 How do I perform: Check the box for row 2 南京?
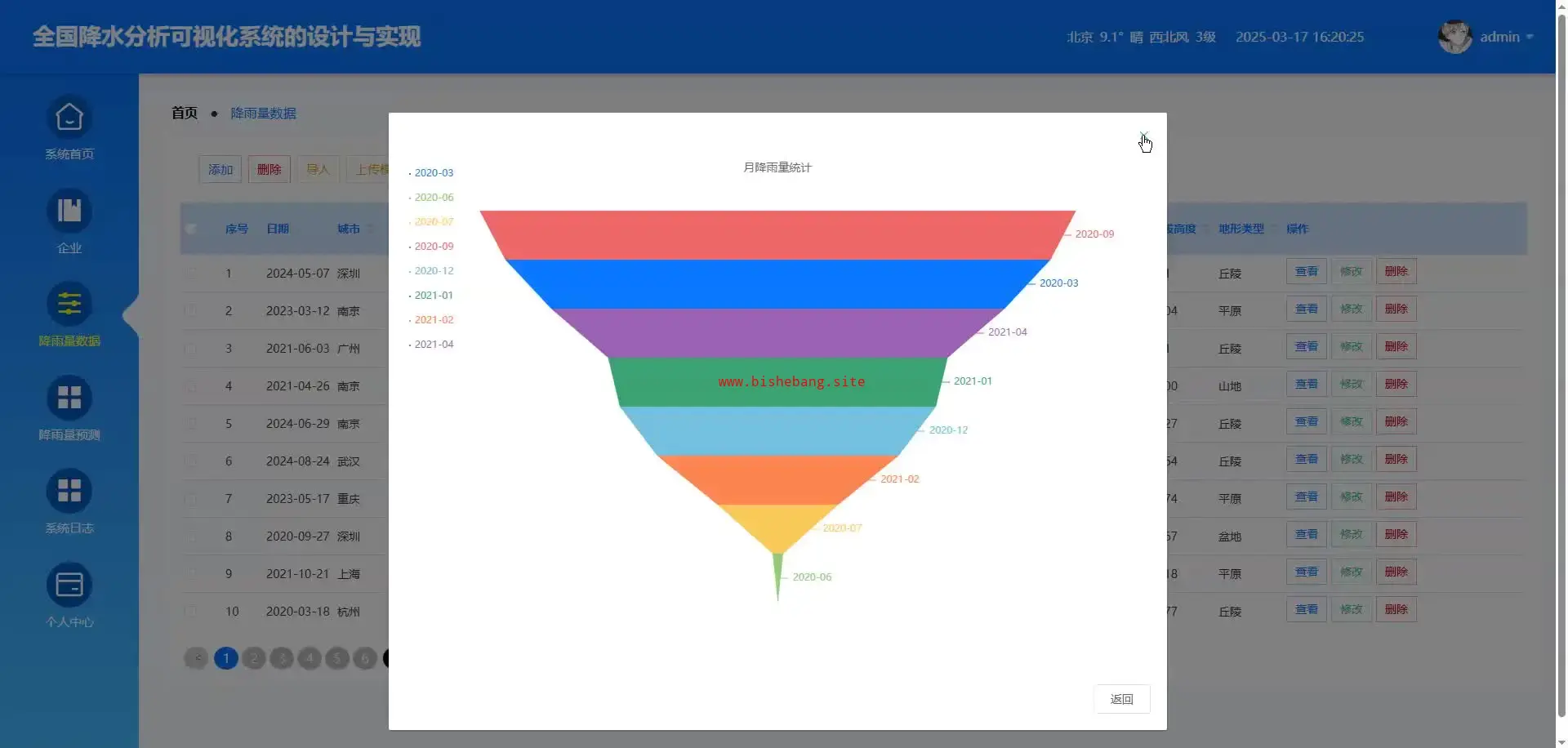[x=191, y=311]
